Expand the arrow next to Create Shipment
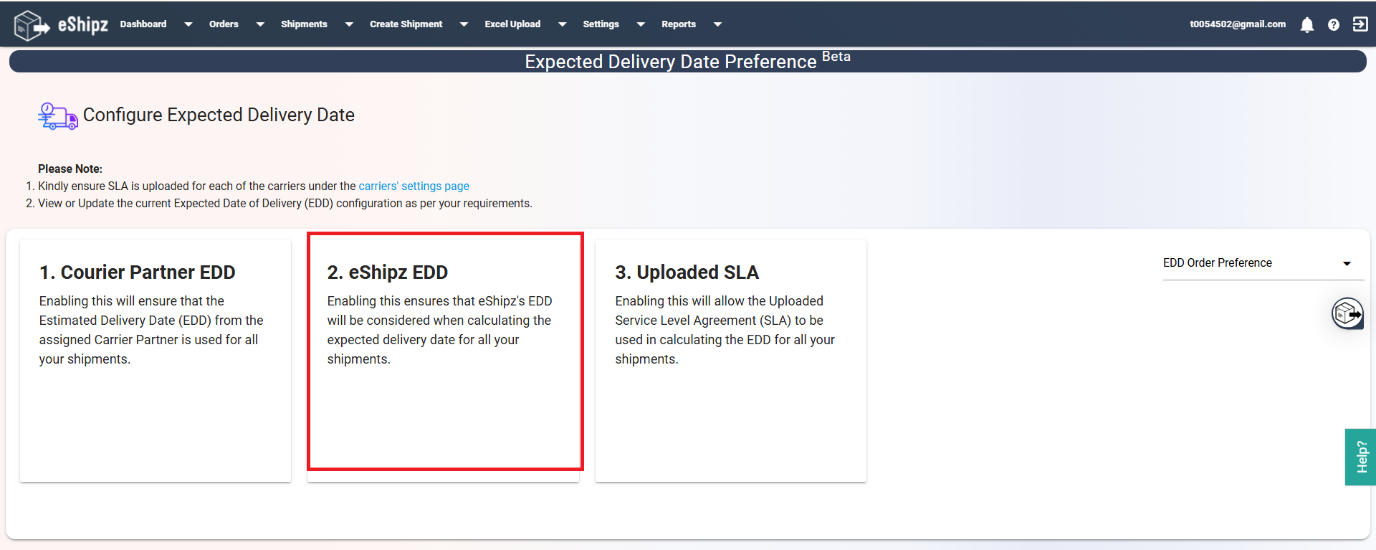The width and height of the screenshot is (1376, 550). (464, 25)
